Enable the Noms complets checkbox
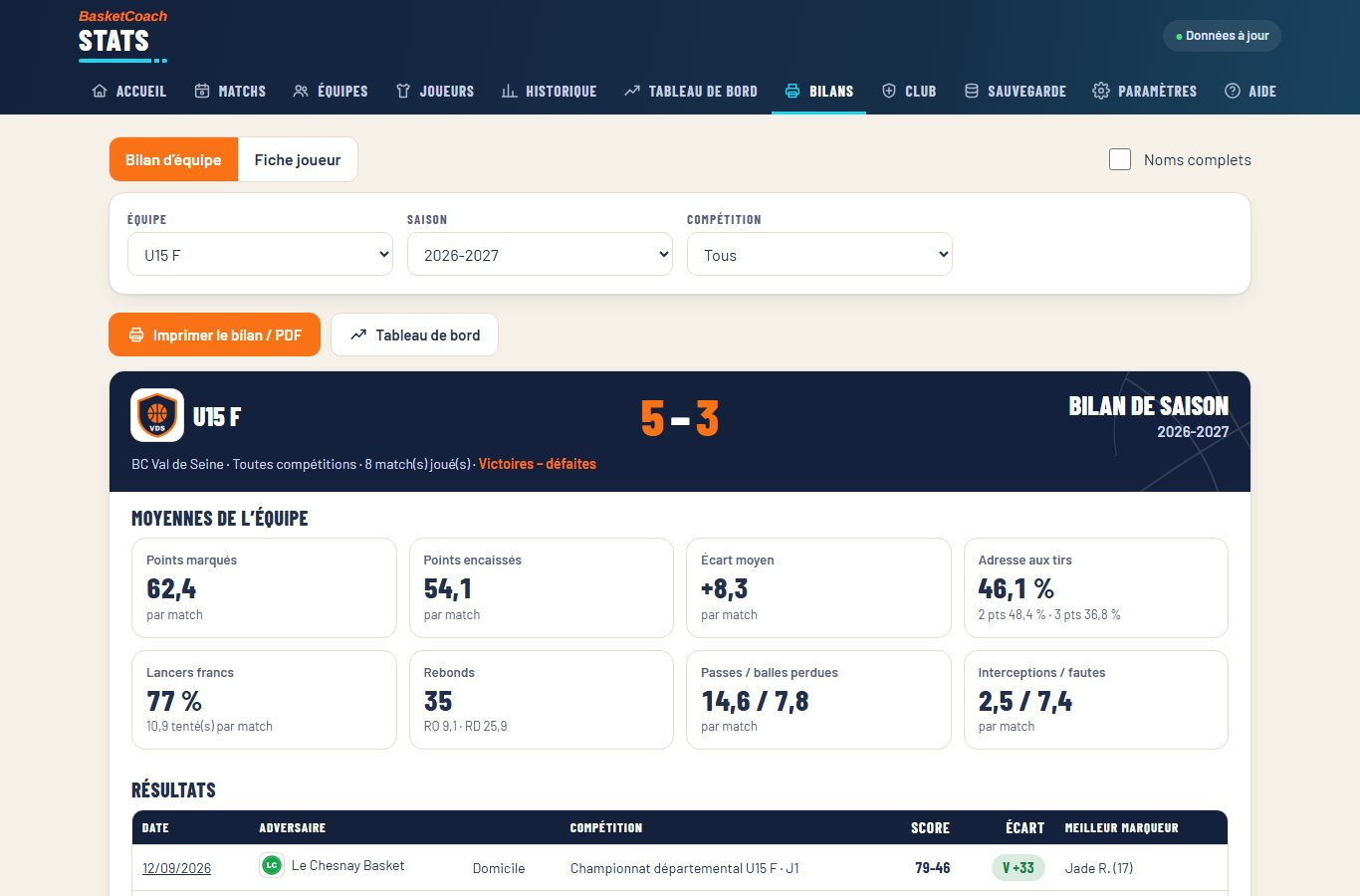 tap(1120, 159)
